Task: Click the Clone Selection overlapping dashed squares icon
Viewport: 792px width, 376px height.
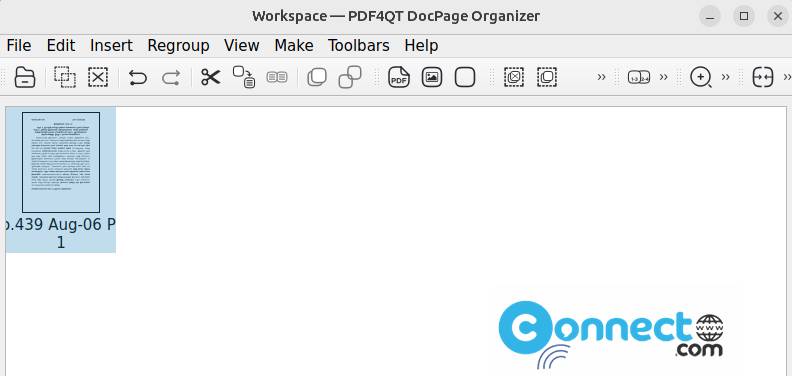Action: coord(65,77)
